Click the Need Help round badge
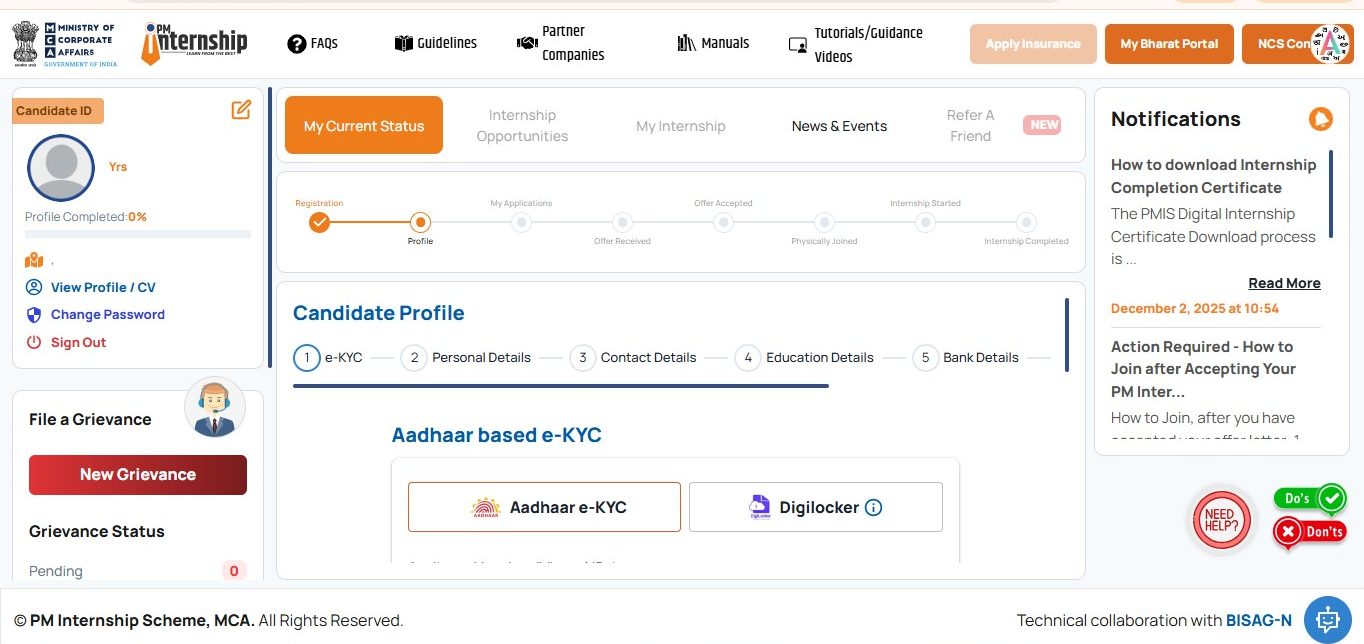Viewport: 1364px width, 644px height. click(x=1223, y=520)
